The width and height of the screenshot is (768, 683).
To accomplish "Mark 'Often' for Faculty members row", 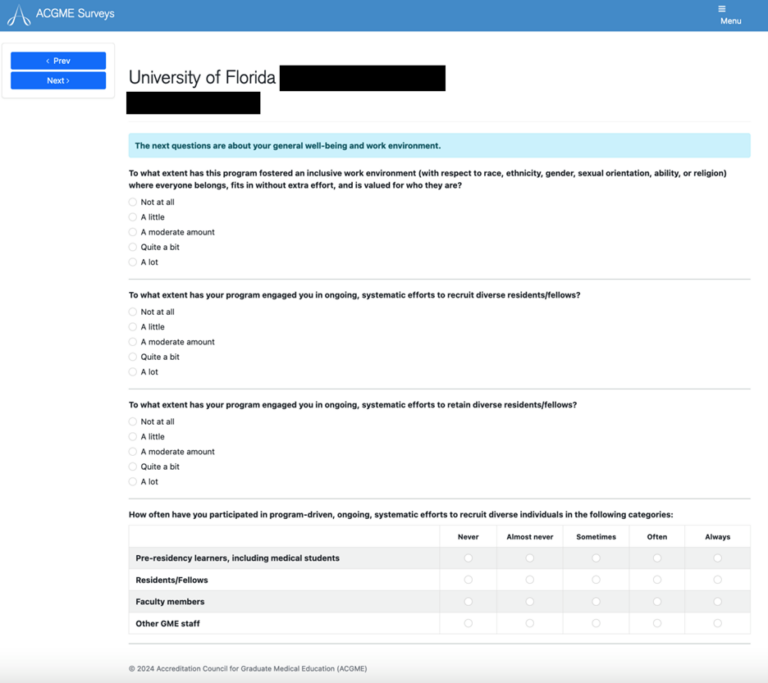I will pyautogui.click(x=657, y=602).
